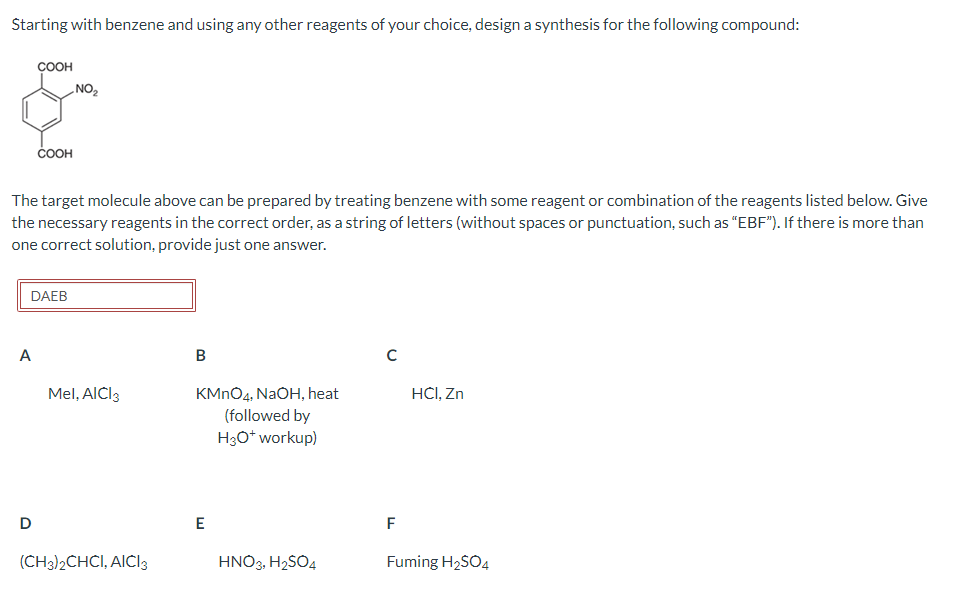
Task: Select reagent option E heading
Action: 198,521
